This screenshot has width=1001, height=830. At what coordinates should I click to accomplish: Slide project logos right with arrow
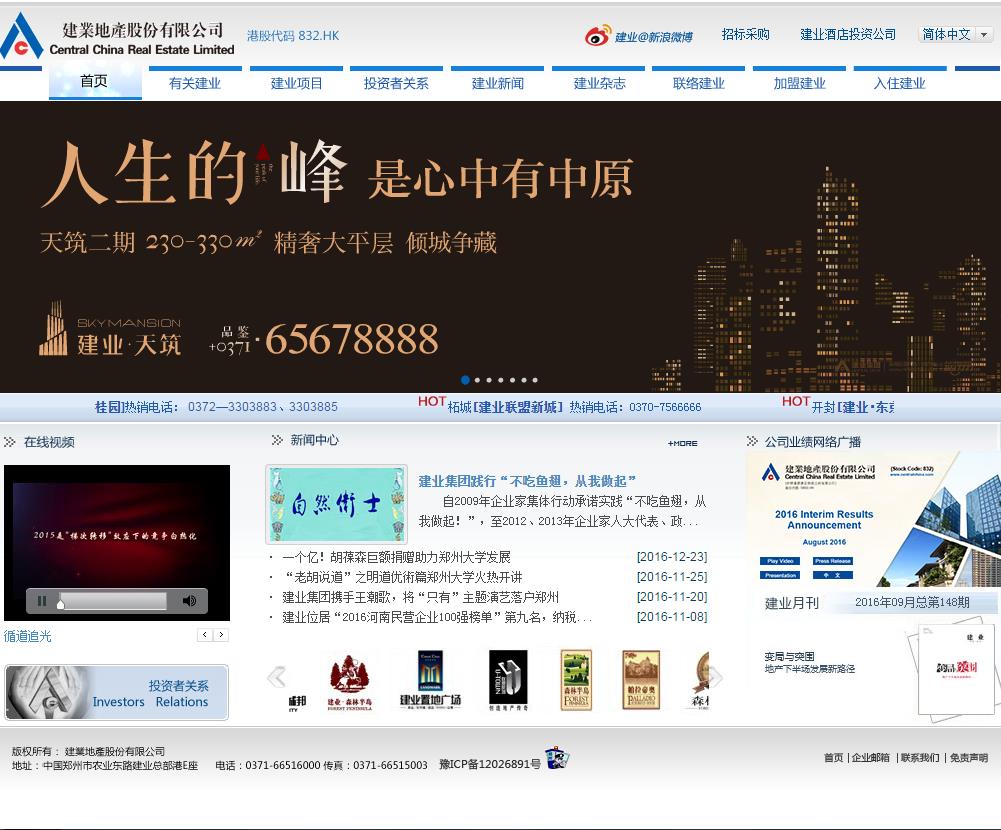tap(716, 677)
